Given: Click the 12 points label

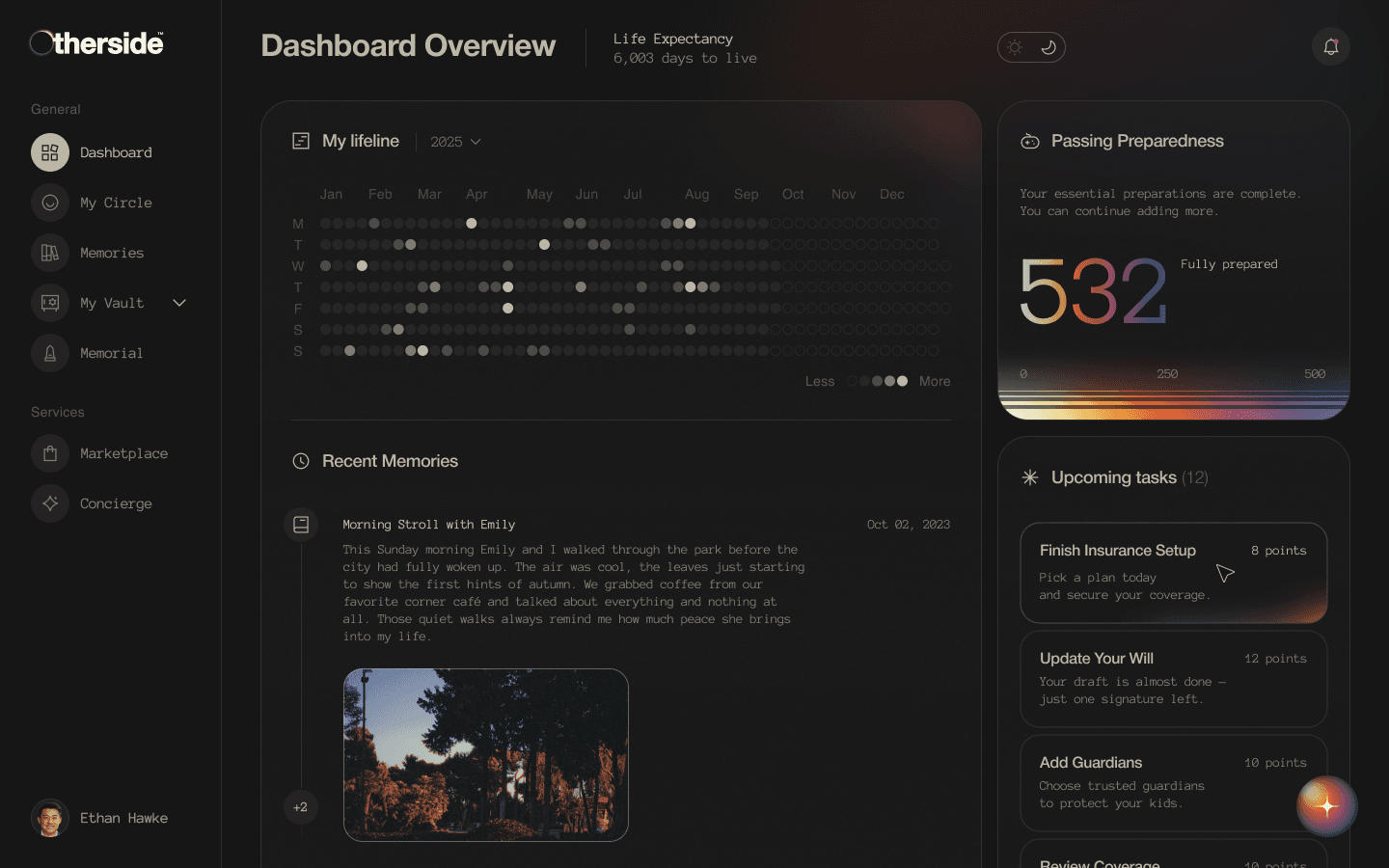Looking at the screenshot, I should click(x=1275, y=659).
